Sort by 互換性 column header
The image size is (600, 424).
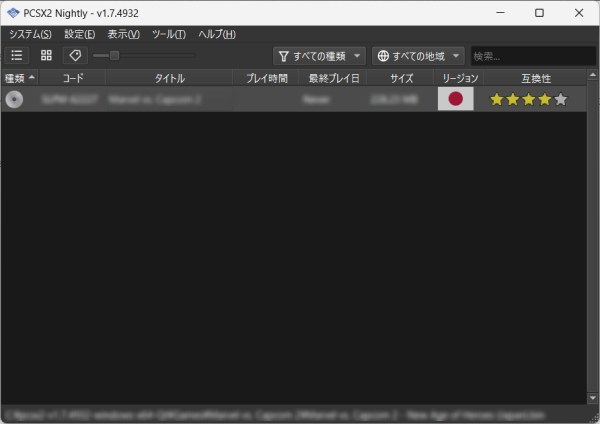click(x=535, y=78)
